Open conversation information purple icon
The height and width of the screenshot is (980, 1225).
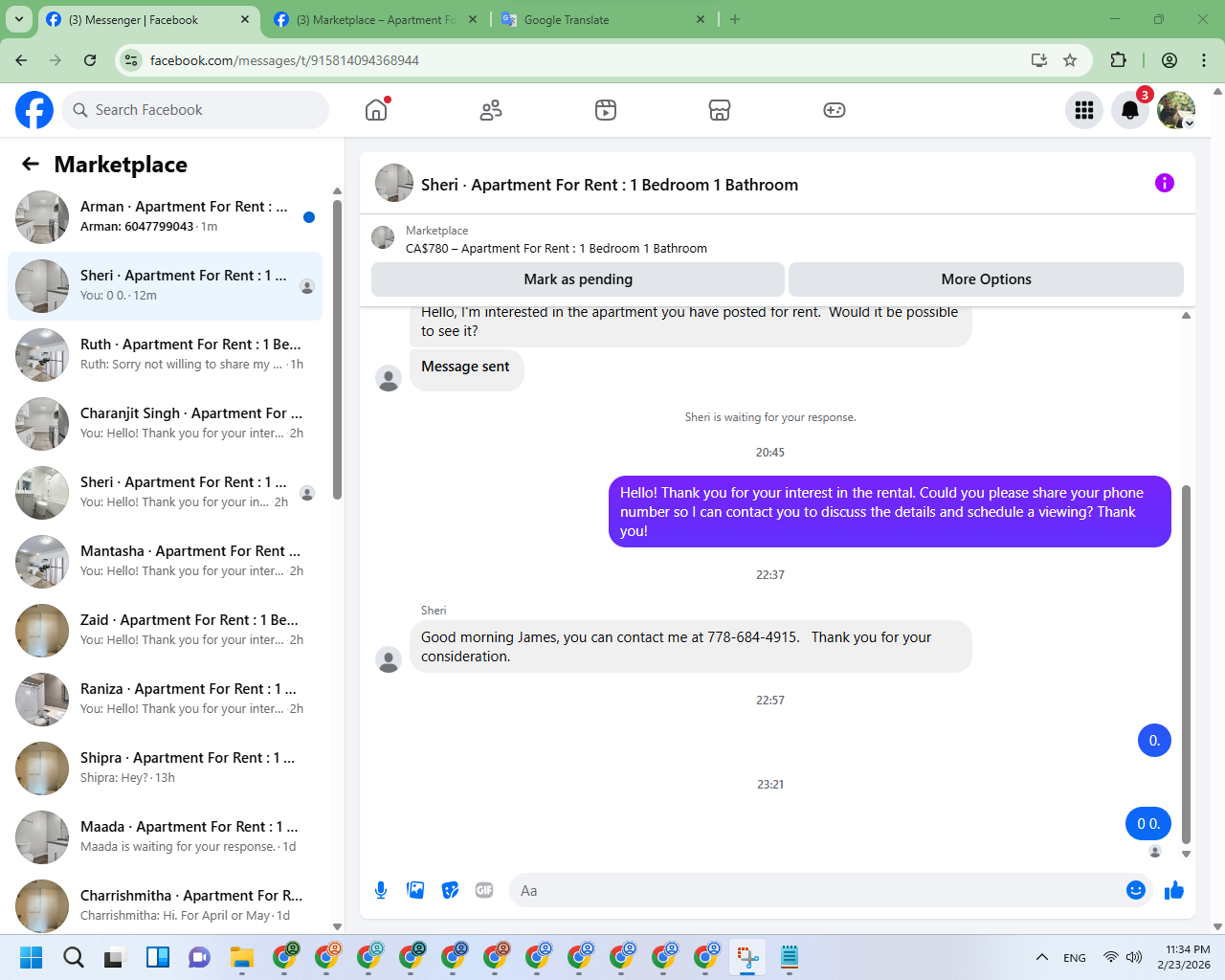pyautogui.click(x=1165, y=183)
